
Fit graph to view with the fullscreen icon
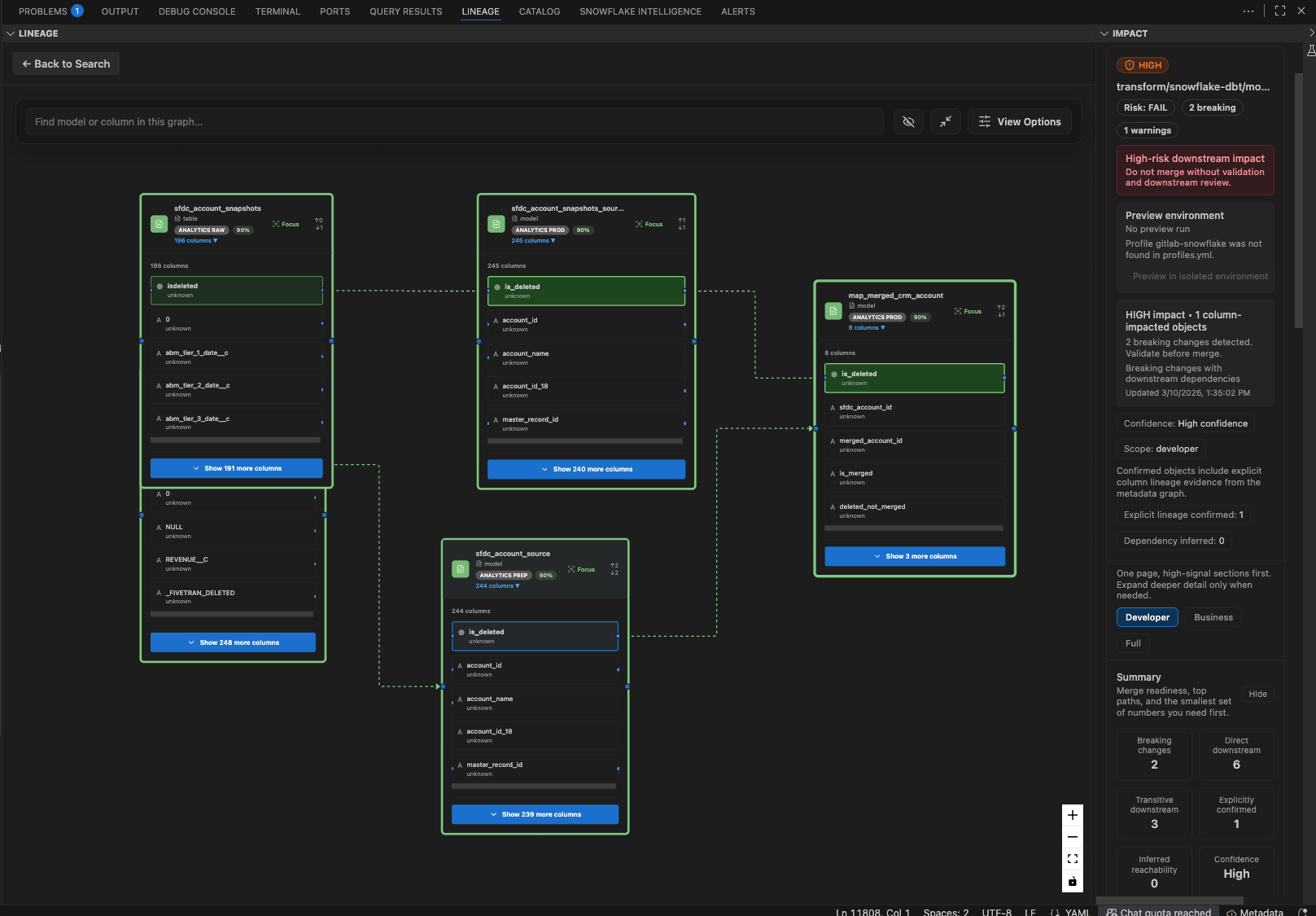1072,858
